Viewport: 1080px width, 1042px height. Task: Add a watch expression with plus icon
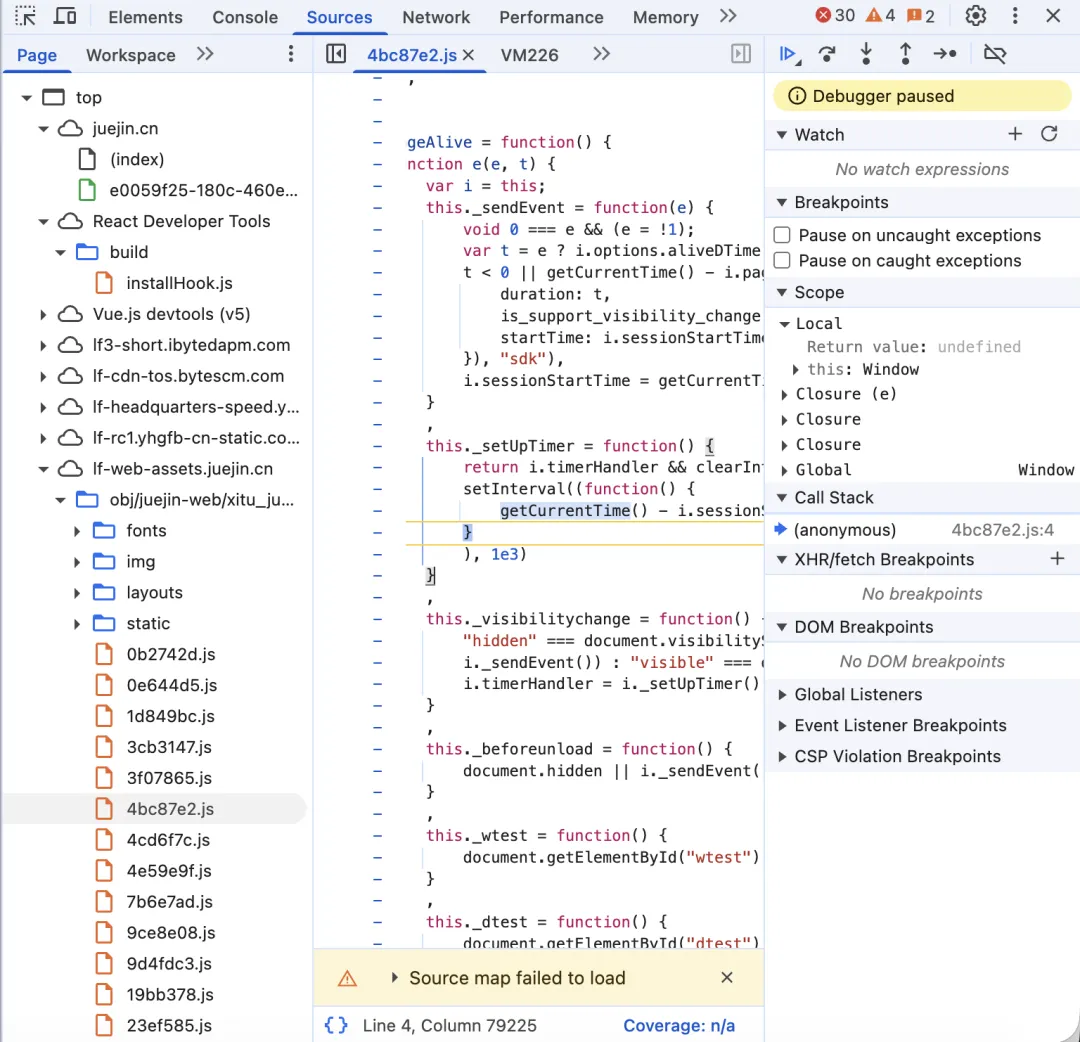coord(1015,134)
